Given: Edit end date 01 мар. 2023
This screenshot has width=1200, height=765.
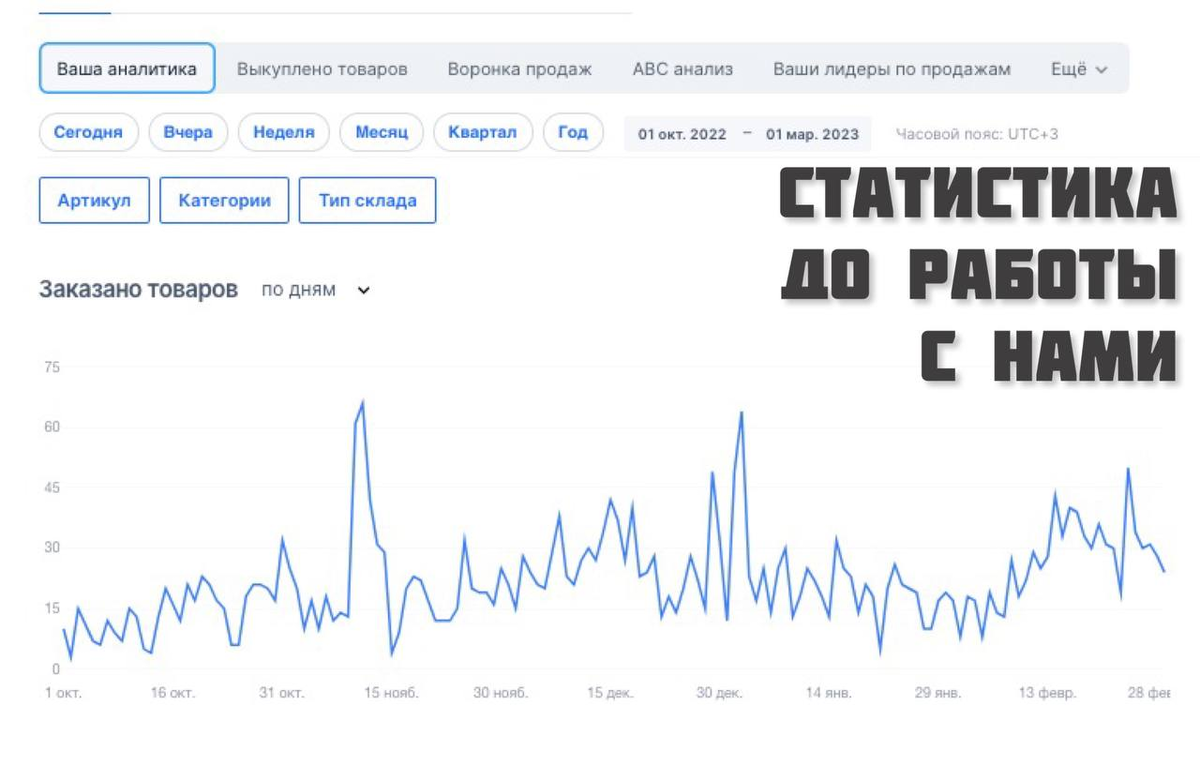Looking at the screenshot, I should 812,134.
